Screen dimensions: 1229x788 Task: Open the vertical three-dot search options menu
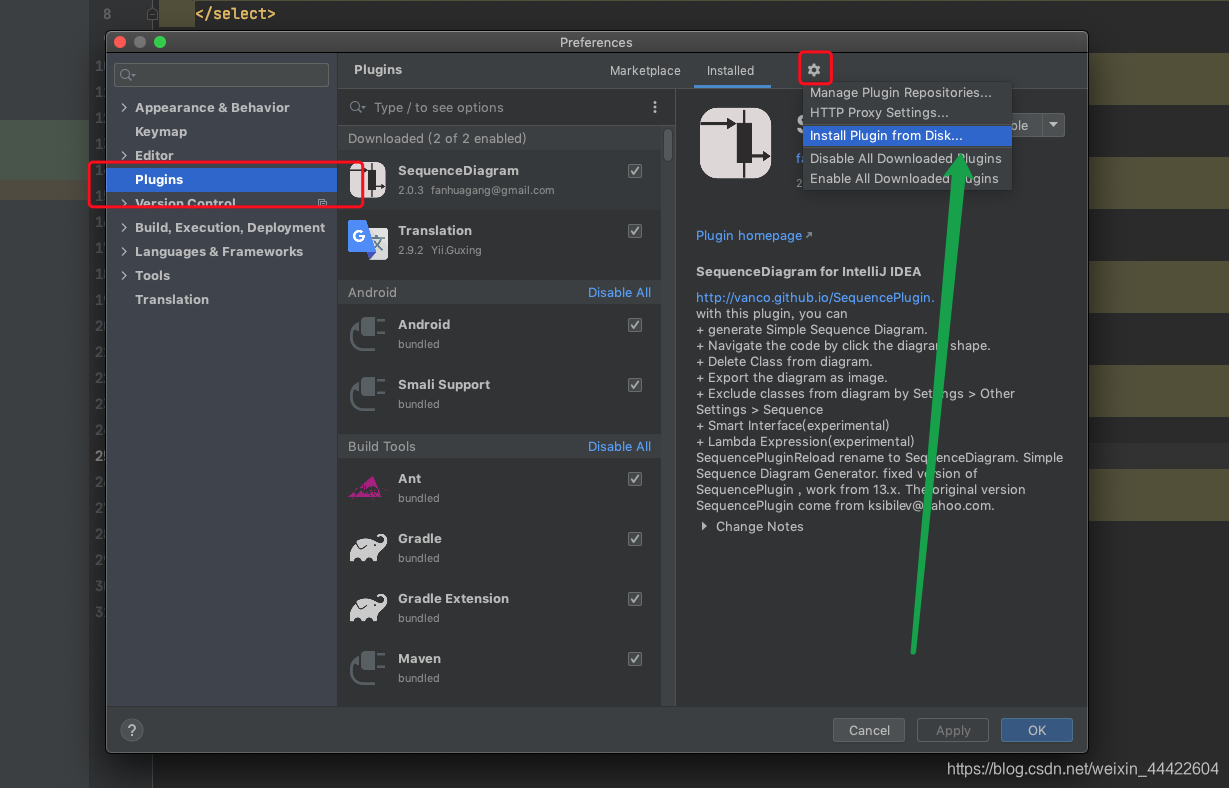(x=655, y=107)
